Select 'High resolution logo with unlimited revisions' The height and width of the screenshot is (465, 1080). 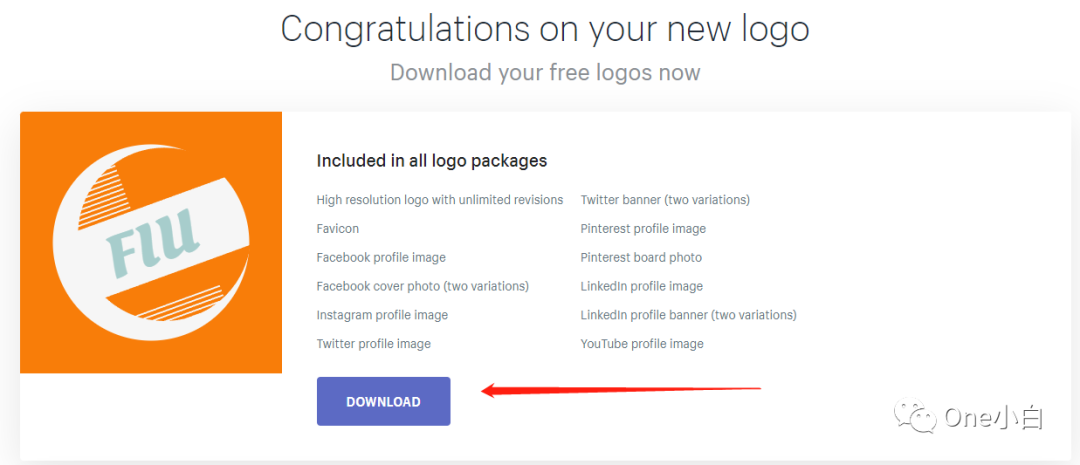point(440,200)
